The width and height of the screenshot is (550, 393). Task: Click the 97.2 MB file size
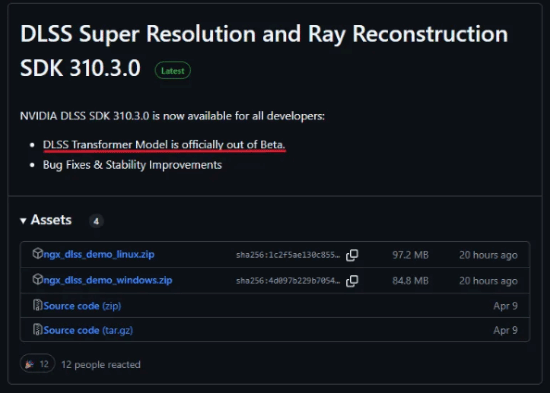pos(410,255)
